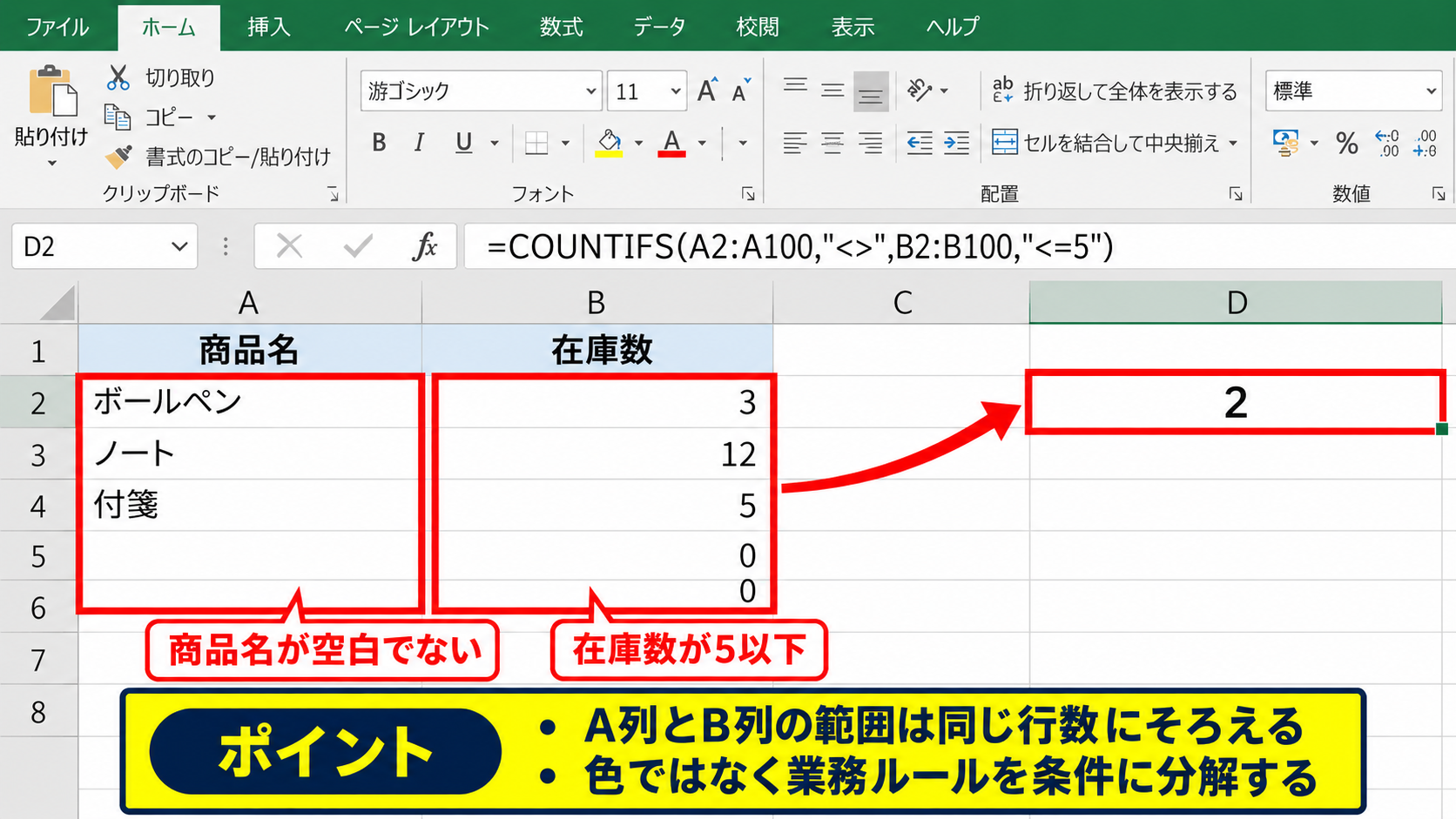The image size is (1456, 819).
Task: Toggle underline formatting
Action: pyautogui.click(x=463, y=143)
